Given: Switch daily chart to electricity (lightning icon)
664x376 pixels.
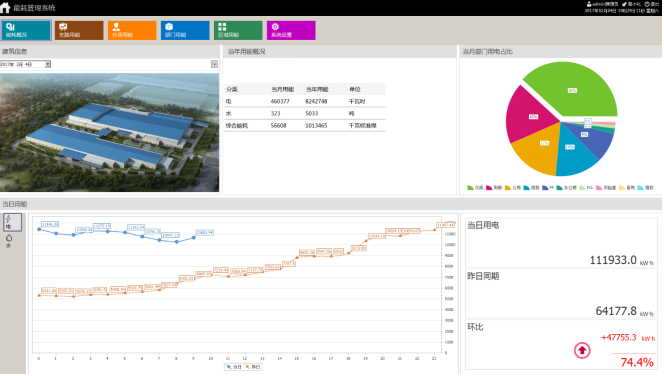Looking at the screenshot, I should tap(12, 222).
